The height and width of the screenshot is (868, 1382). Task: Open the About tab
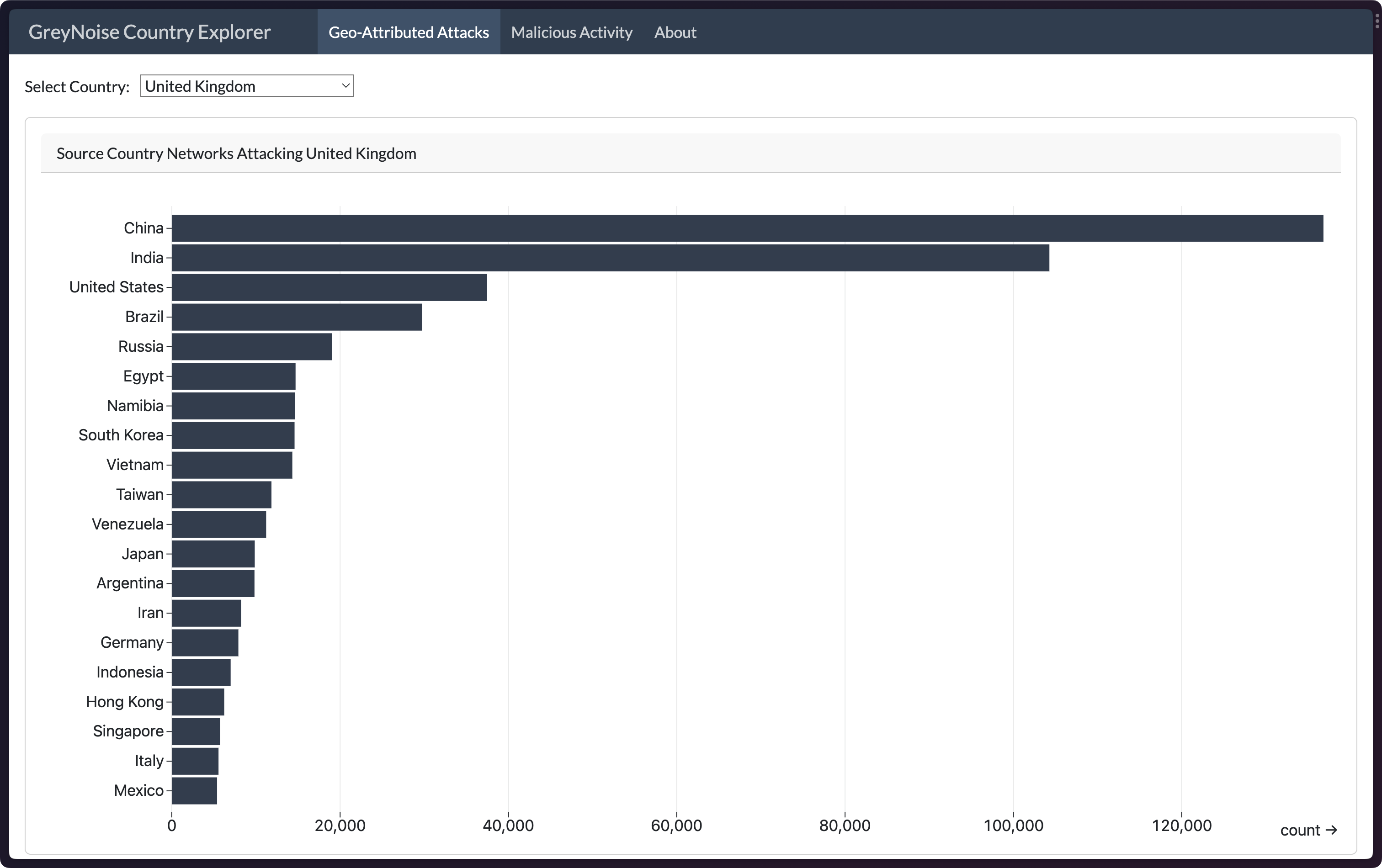click(675, 32)
